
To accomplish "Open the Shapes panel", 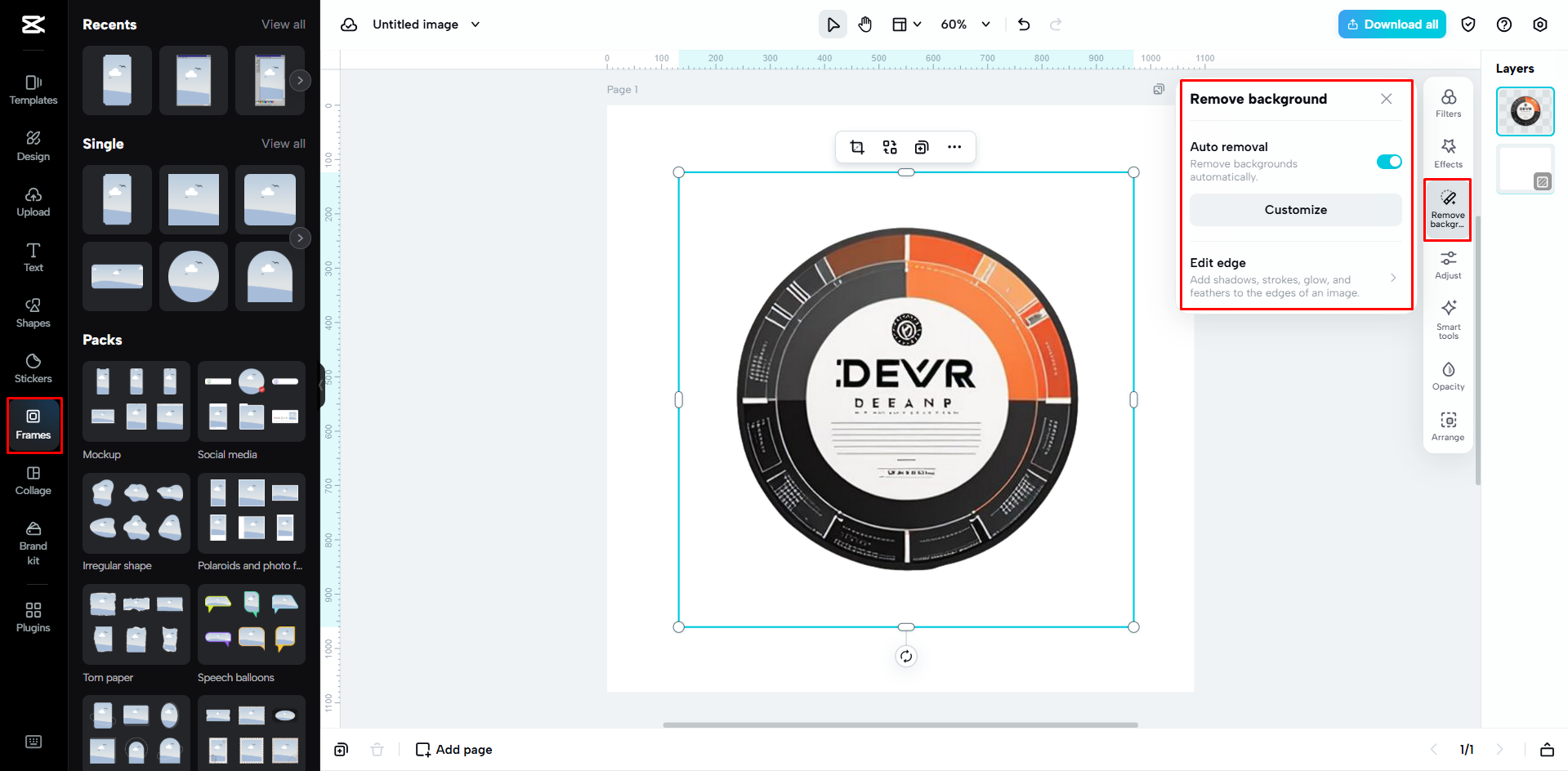I will [33, 312].
